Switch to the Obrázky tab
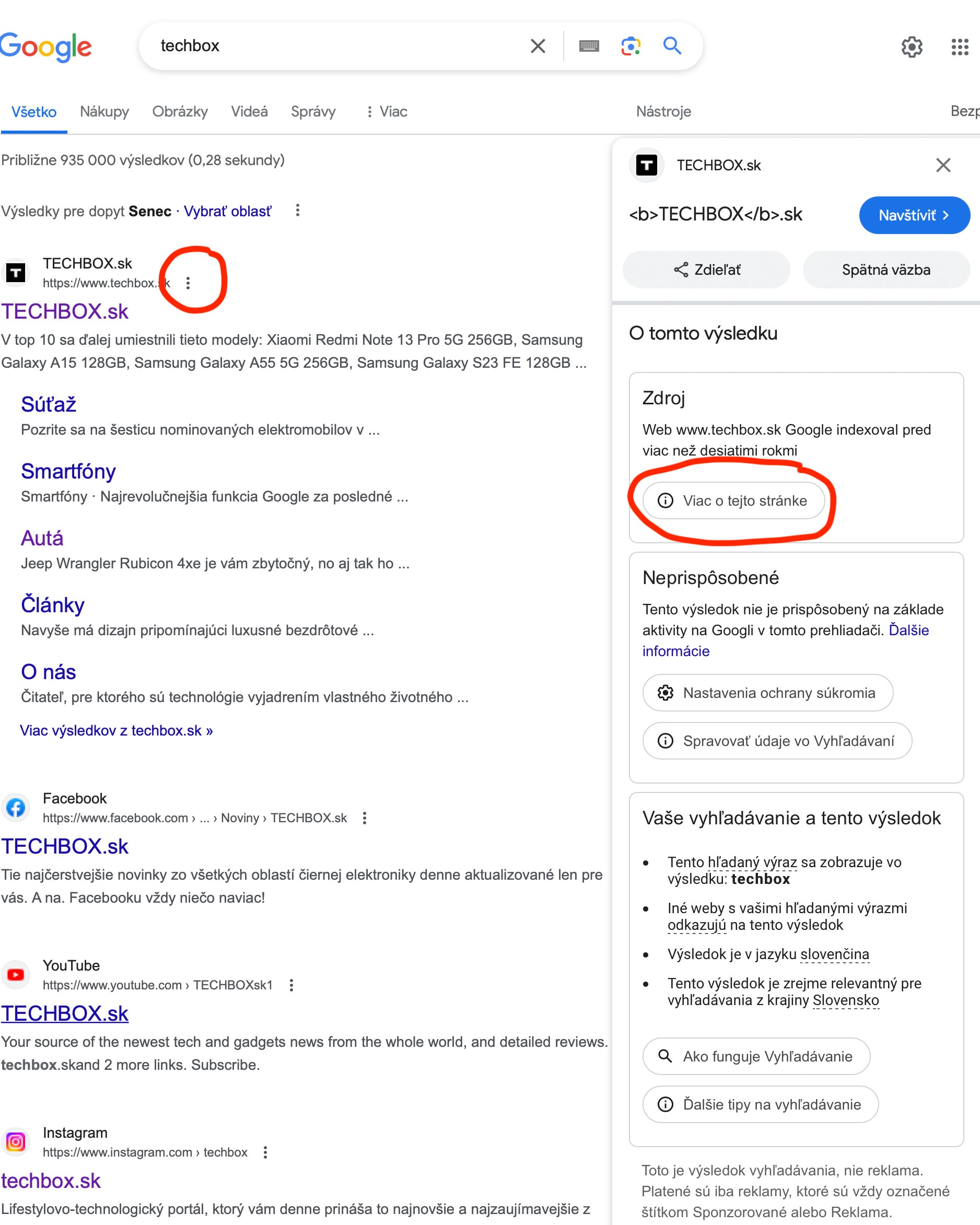The height and width of the screenshot is (1225, 980). pos(180,112)
